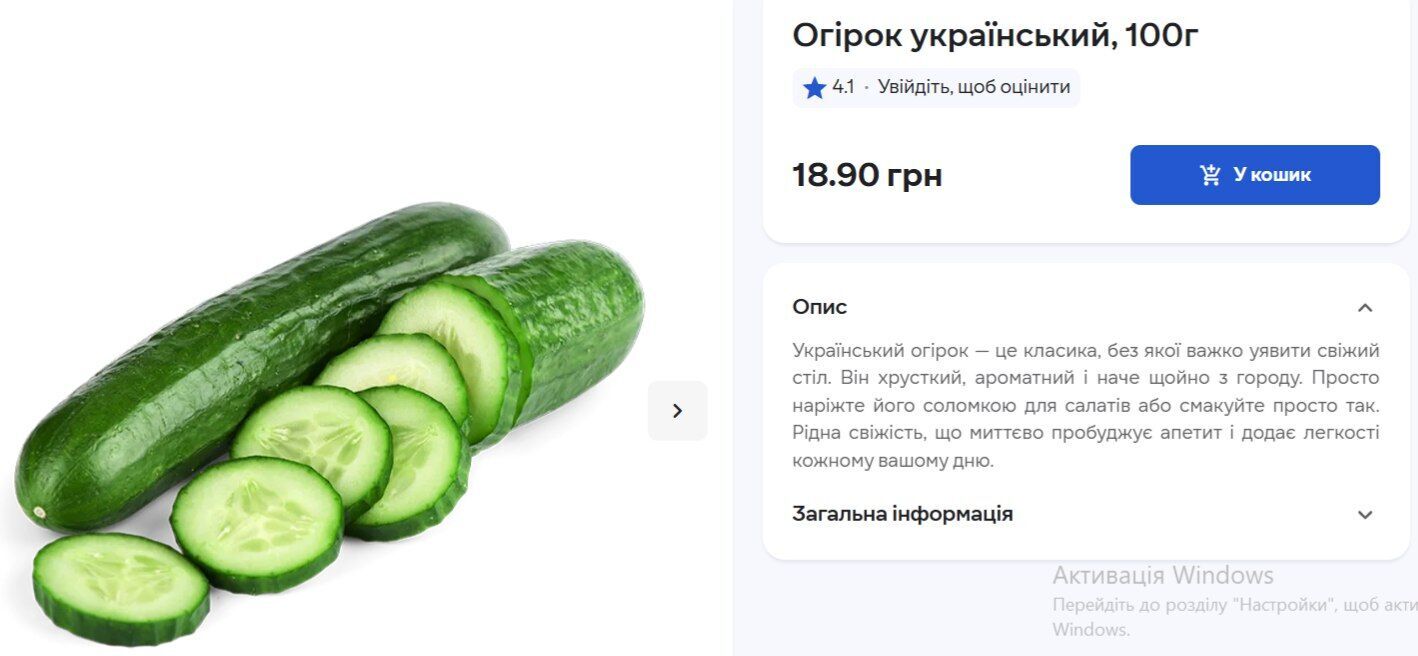The image size is (1418, 656).
Task: Click the chevron beside Загальна інформація
Action: pos(1366,514)
